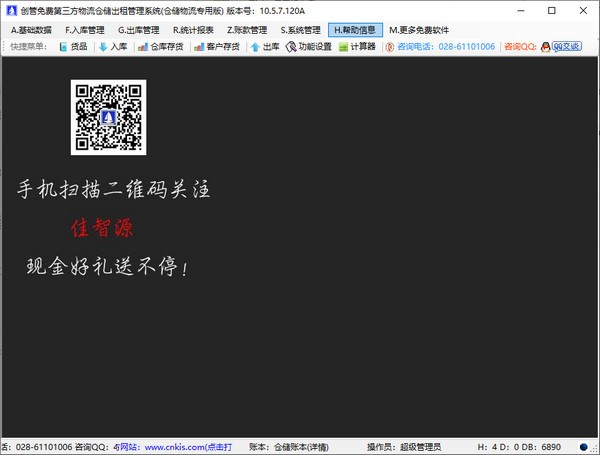Click the 仓储账本(详情) status entry
Viewport: 600px width, 455px height.
301,447
